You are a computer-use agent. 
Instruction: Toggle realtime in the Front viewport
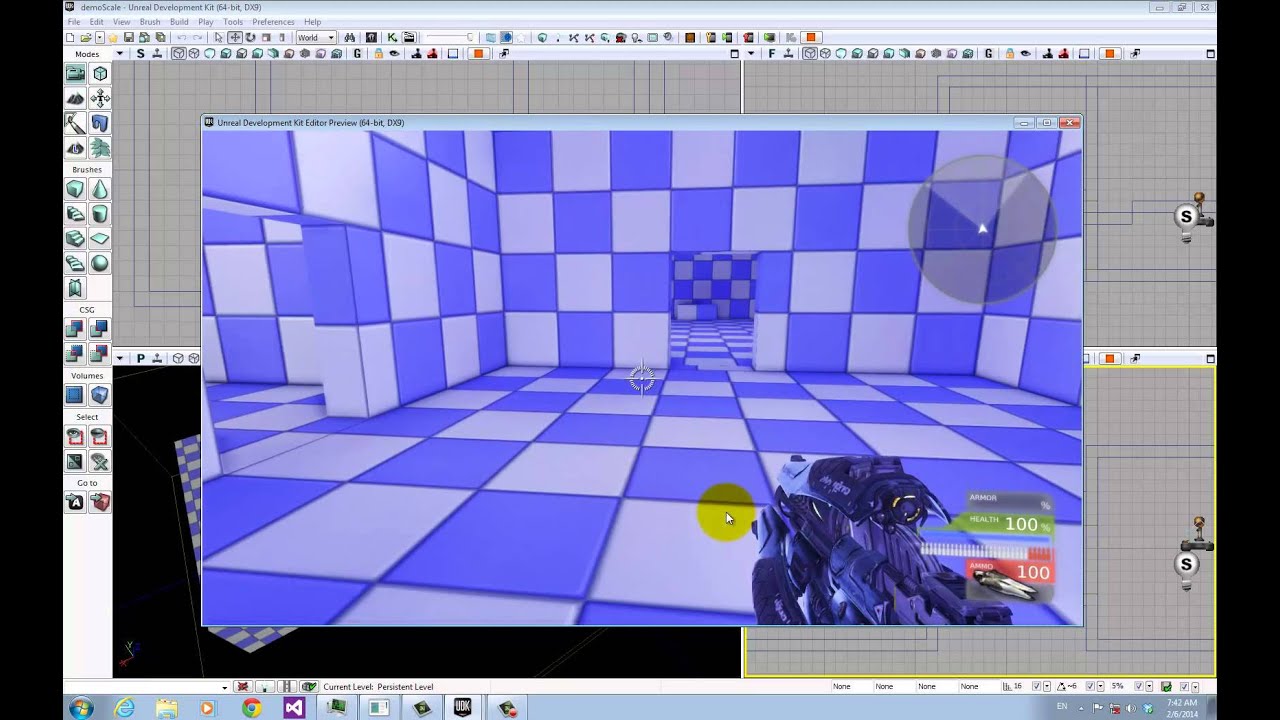pos(790,54)
